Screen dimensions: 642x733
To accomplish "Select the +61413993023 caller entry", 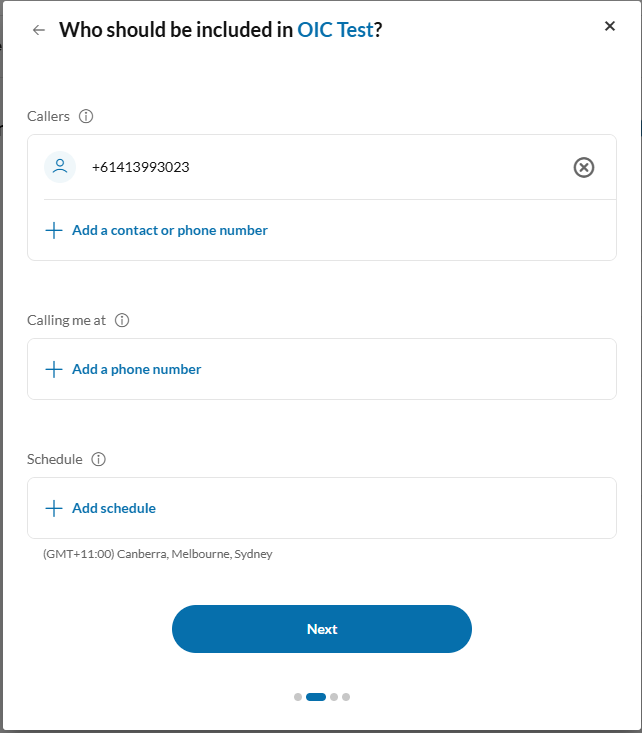I will coord(322,167).
